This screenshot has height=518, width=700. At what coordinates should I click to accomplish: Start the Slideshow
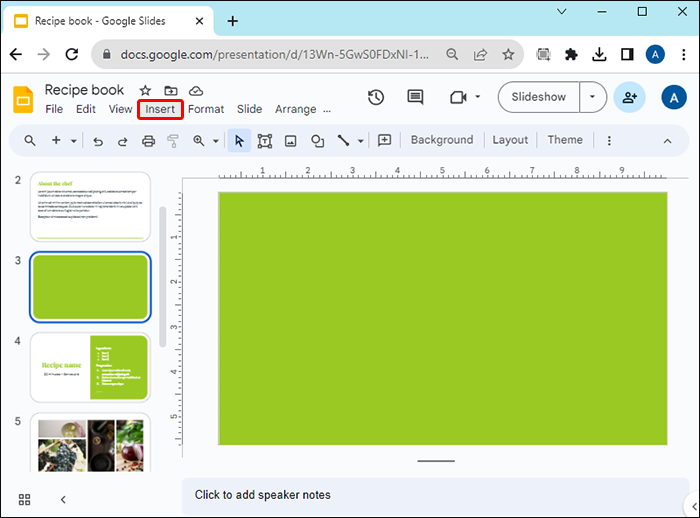coord(539,97)
